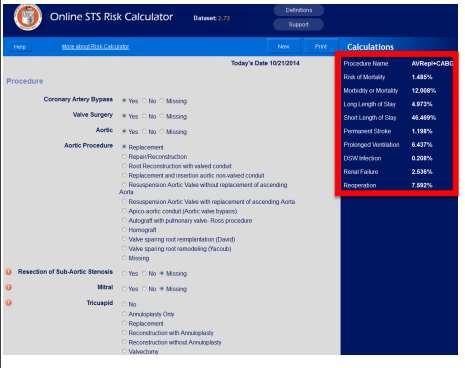Image resolution: width=465 pixels, height=368 pixels.
Task: Select No for Resection of Sub-Aortic Stenosis
Action: [x=144, y=273]
